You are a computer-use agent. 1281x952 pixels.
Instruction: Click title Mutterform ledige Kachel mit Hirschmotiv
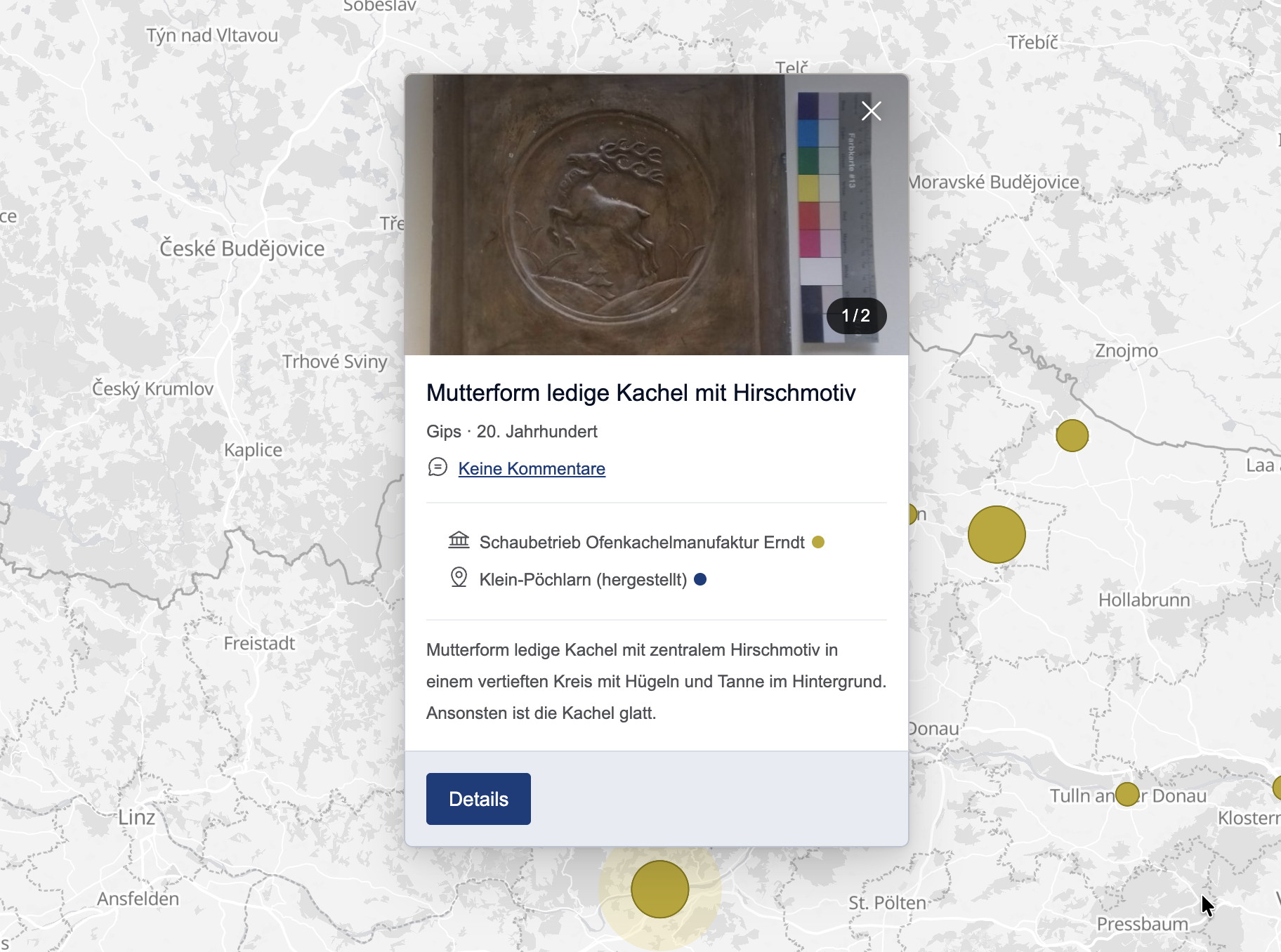pyautogui.click(x=640, y=392)
